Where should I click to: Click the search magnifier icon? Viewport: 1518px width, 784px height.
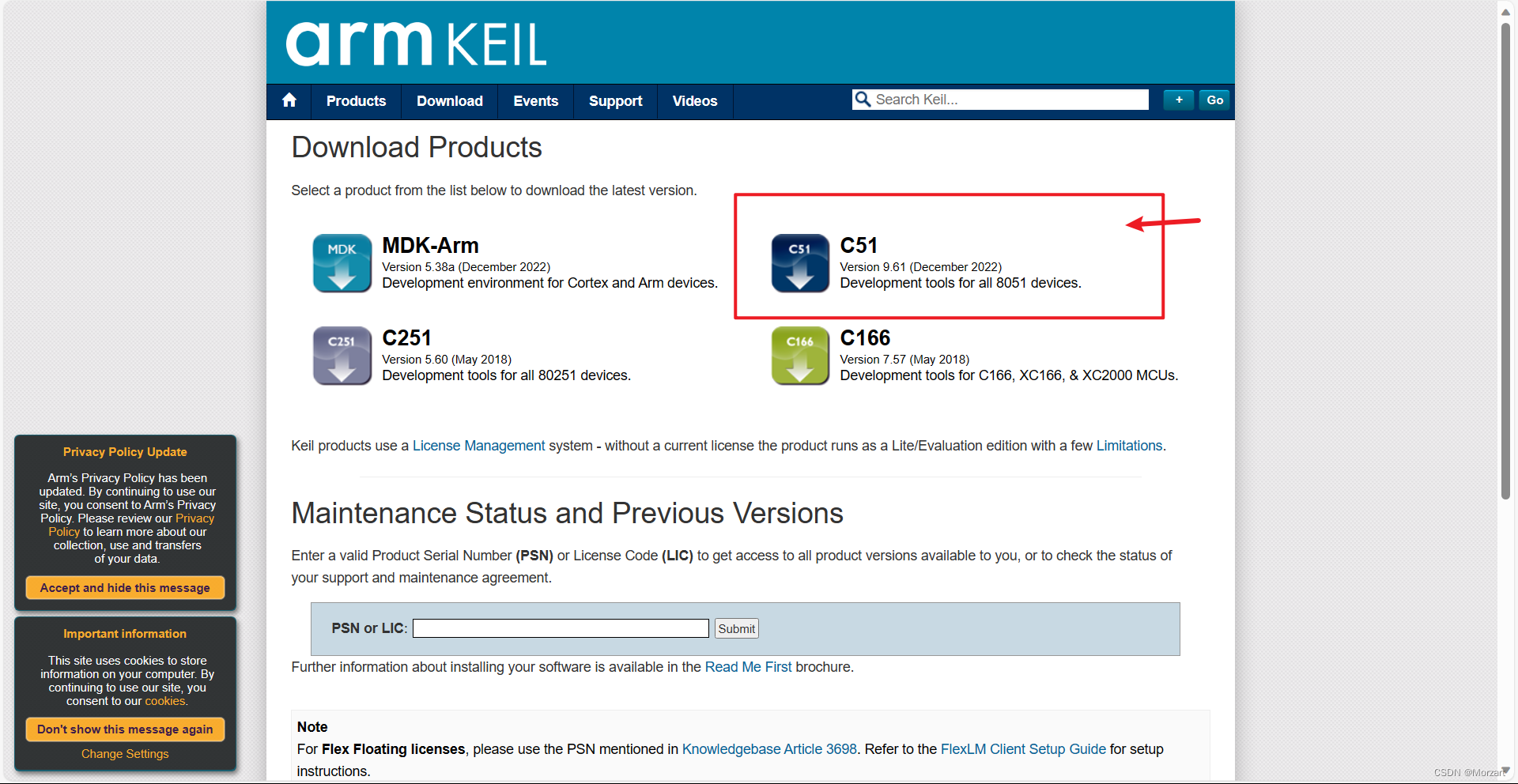coord(863,100)
